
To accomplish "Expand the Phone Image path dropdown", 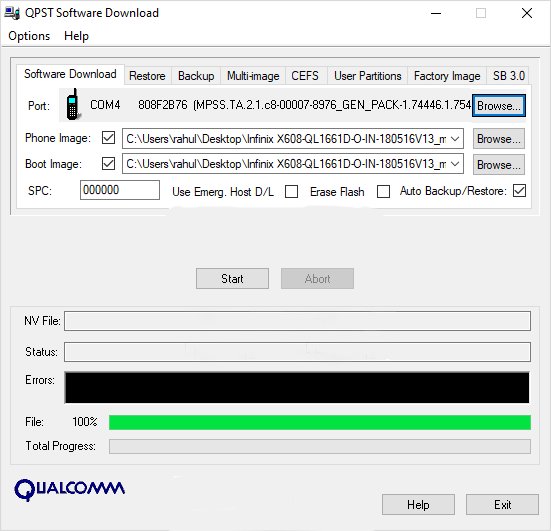I will point(455,139).
